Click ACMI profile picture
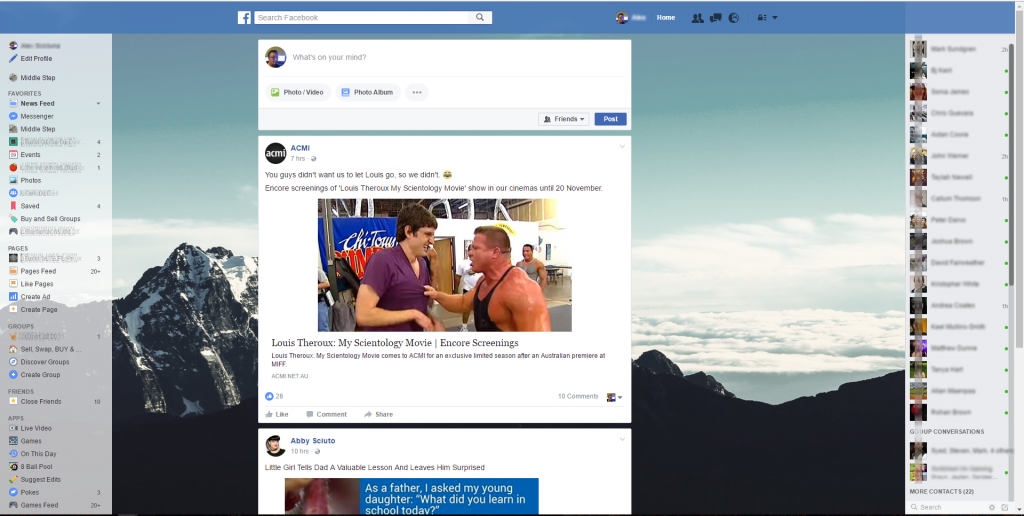The height and width of the screenshot is (516, 1024). coord(276,153)
